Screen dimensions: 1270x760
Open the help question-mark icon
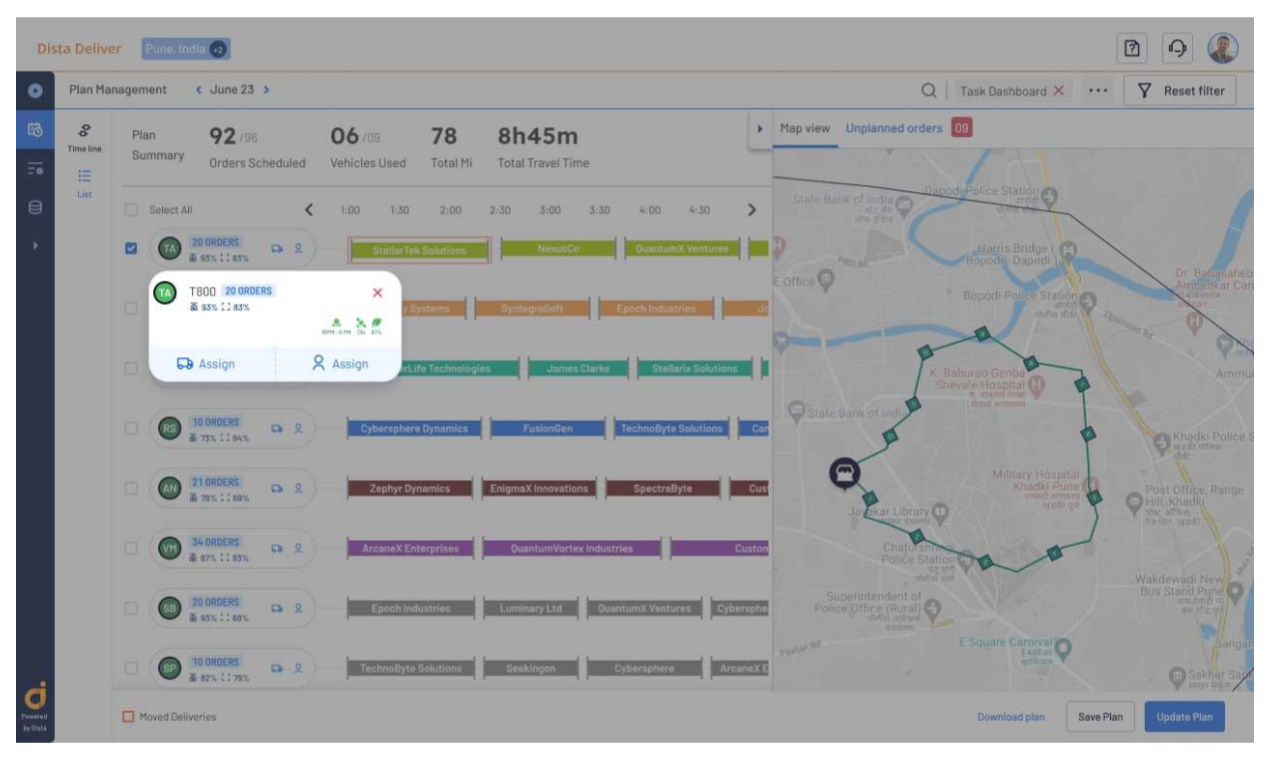pos(1132,48)
